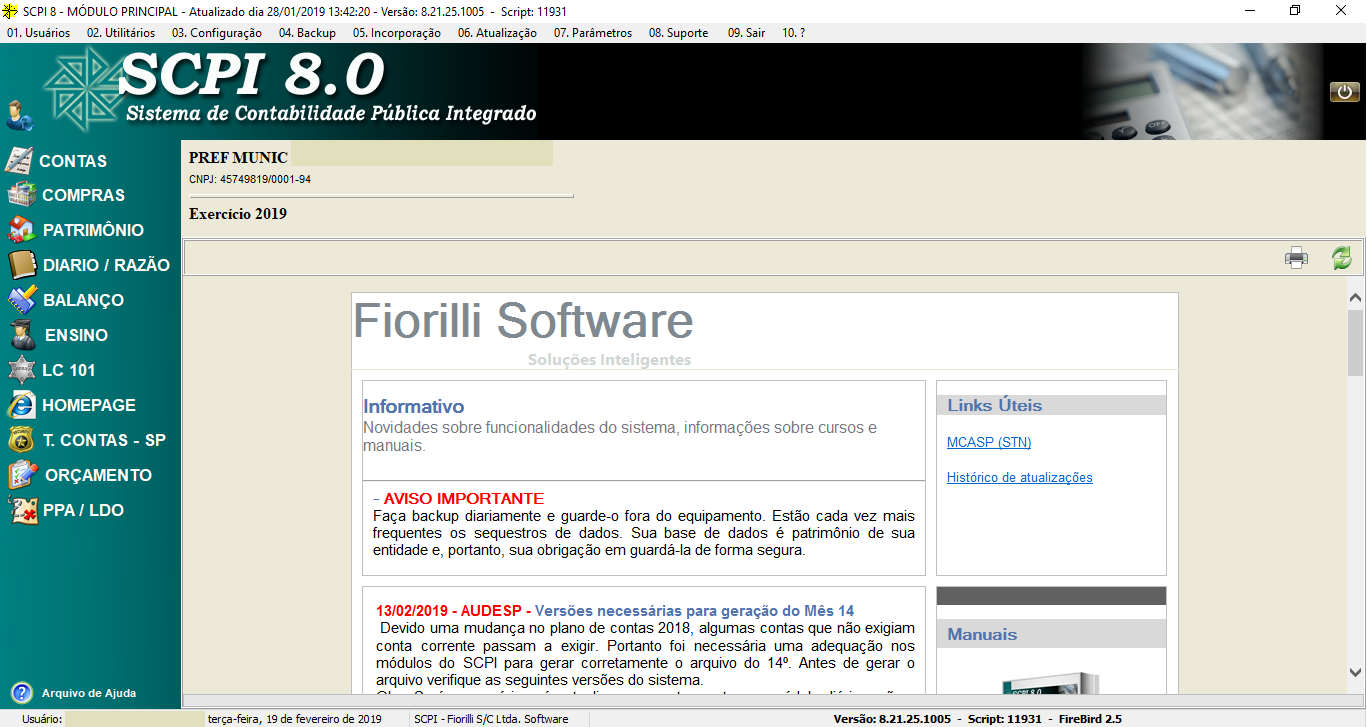Click the BALANÇO module icon

(x=22, y=300)
